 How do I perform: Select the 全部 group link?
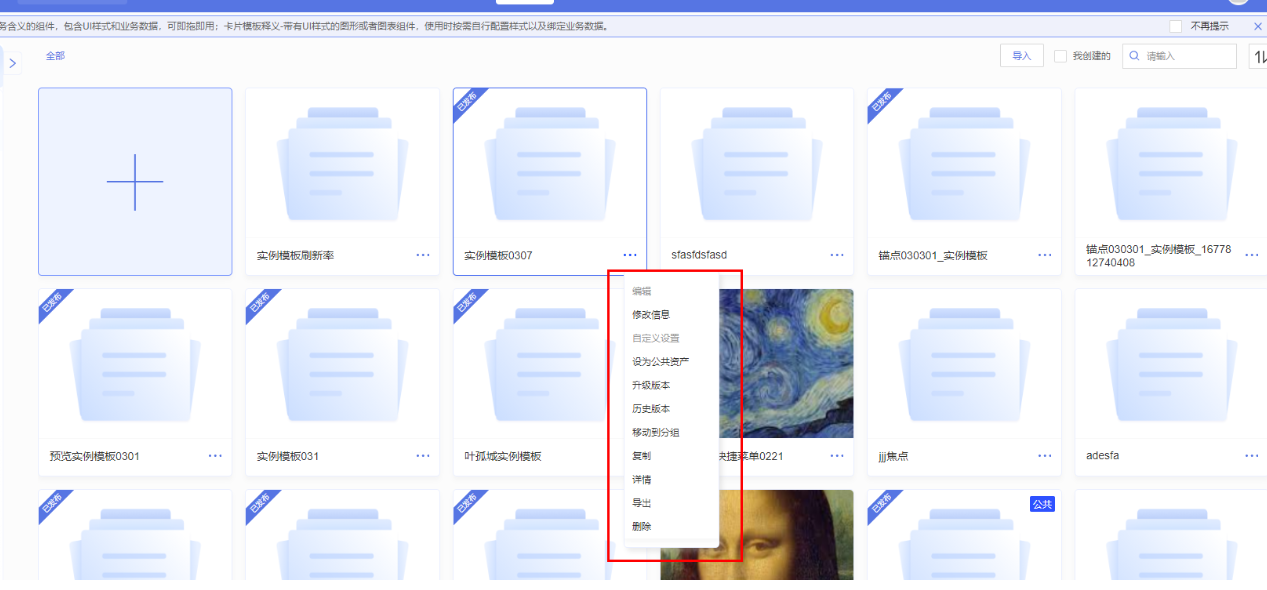pyautogui.click(x=55, y=56)
